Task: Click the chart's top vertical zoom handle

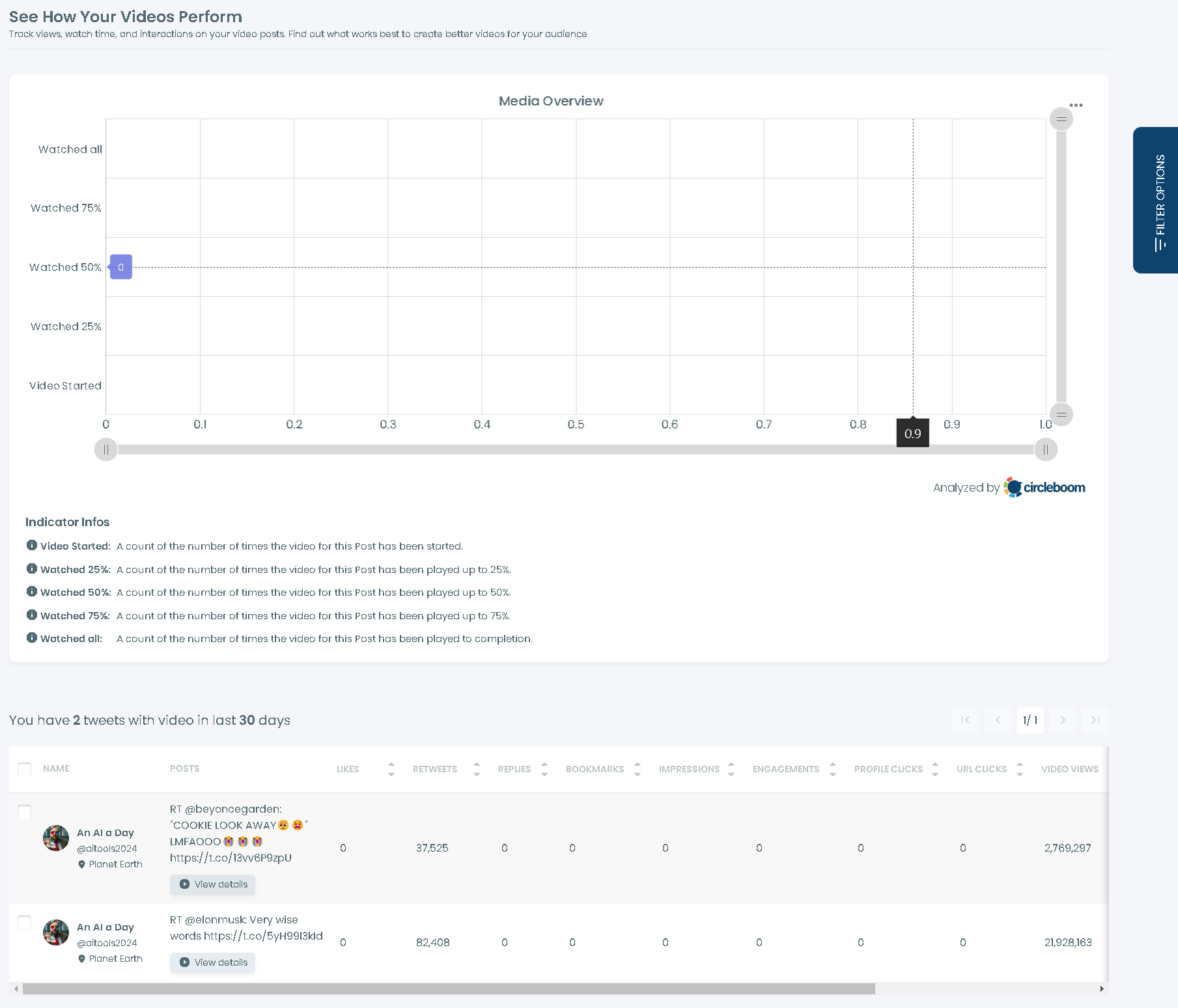Action: [1061, 119]
